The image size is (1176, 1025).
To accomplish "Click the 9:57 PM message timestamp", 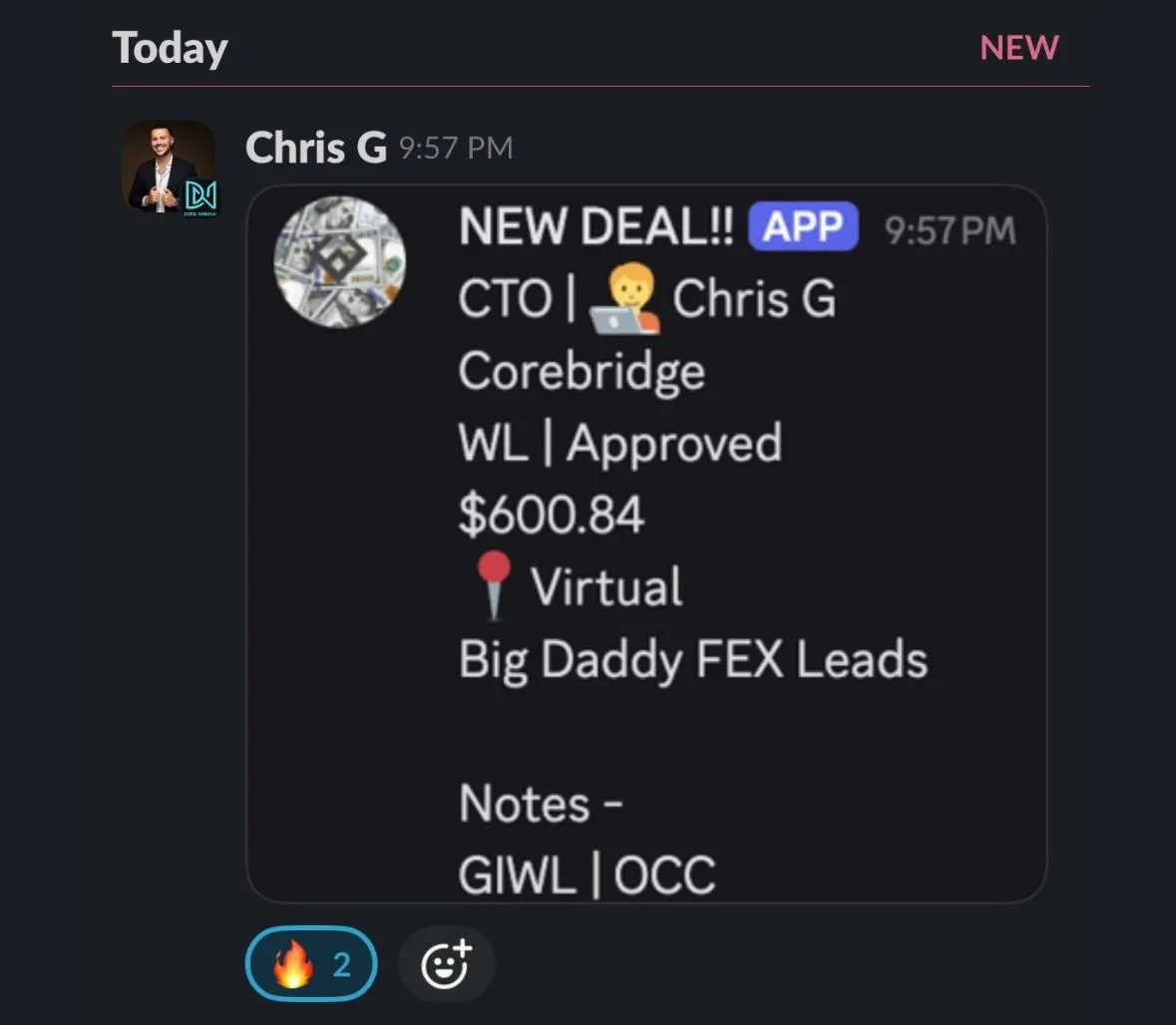I will (456, 148).
